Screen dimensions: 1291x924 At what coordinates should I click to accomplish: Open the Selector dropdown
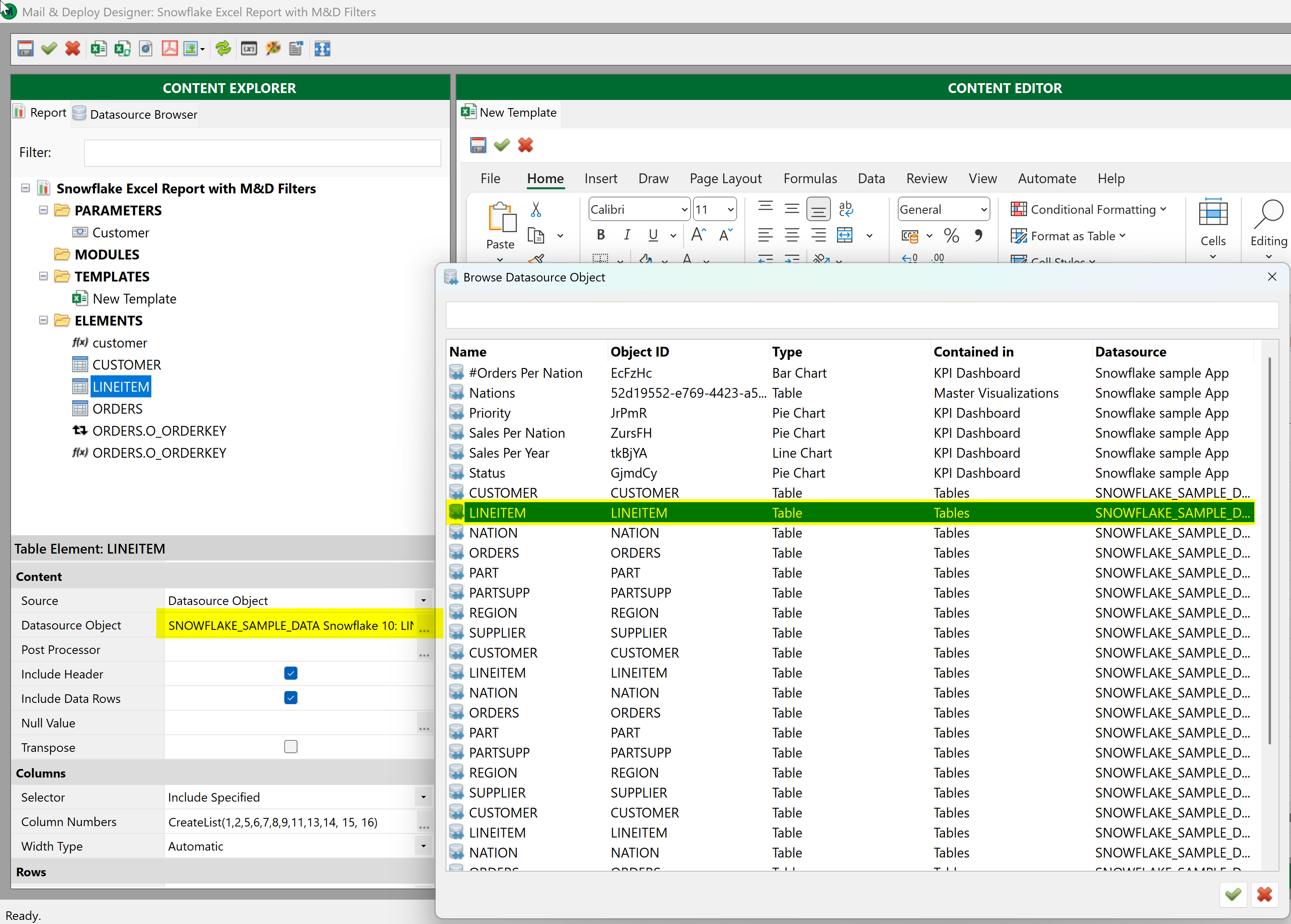tap(423, 797)
